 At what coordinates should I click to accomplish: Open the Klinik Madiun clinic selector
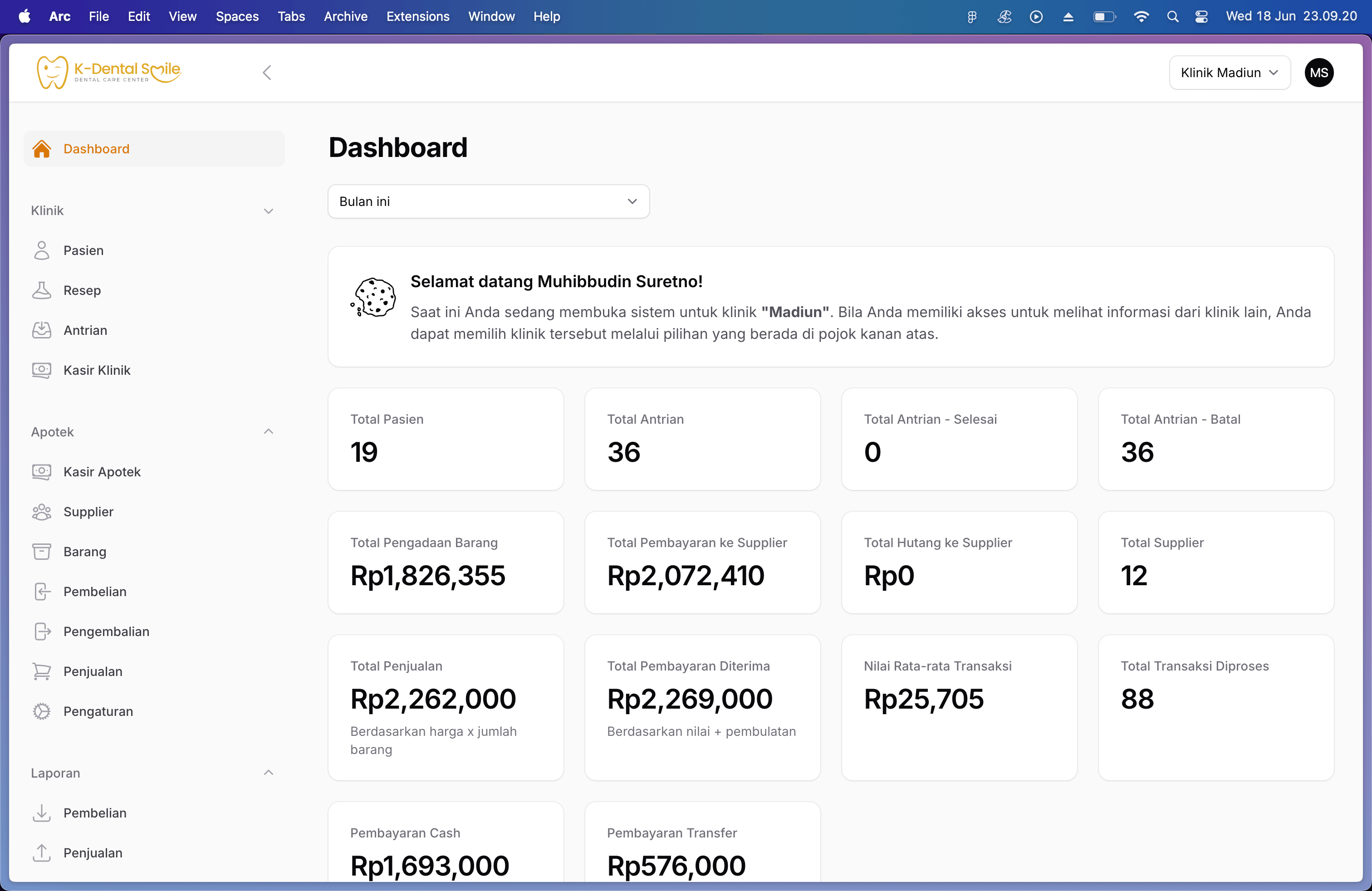[1229, 73]
